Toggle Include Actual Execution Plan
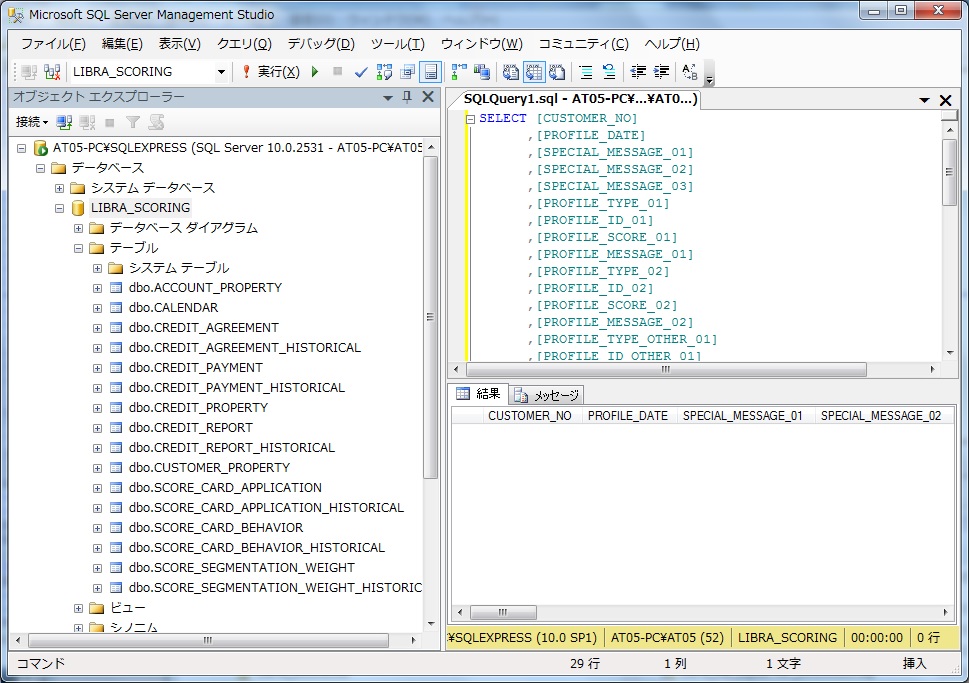 [459, 72]
